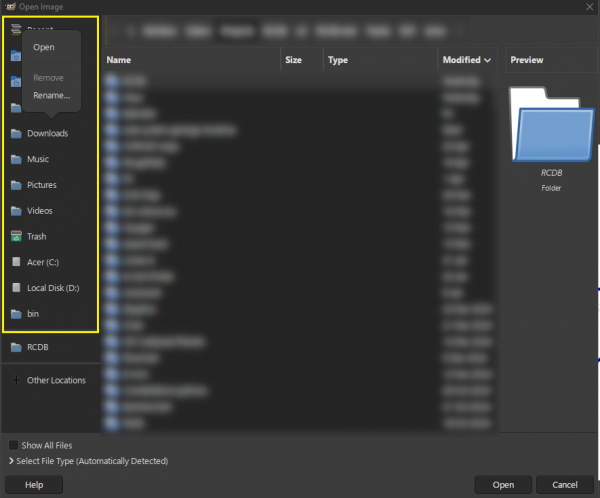Sort files by the Size column
600x498 pixels.
[x=302, y=60]
